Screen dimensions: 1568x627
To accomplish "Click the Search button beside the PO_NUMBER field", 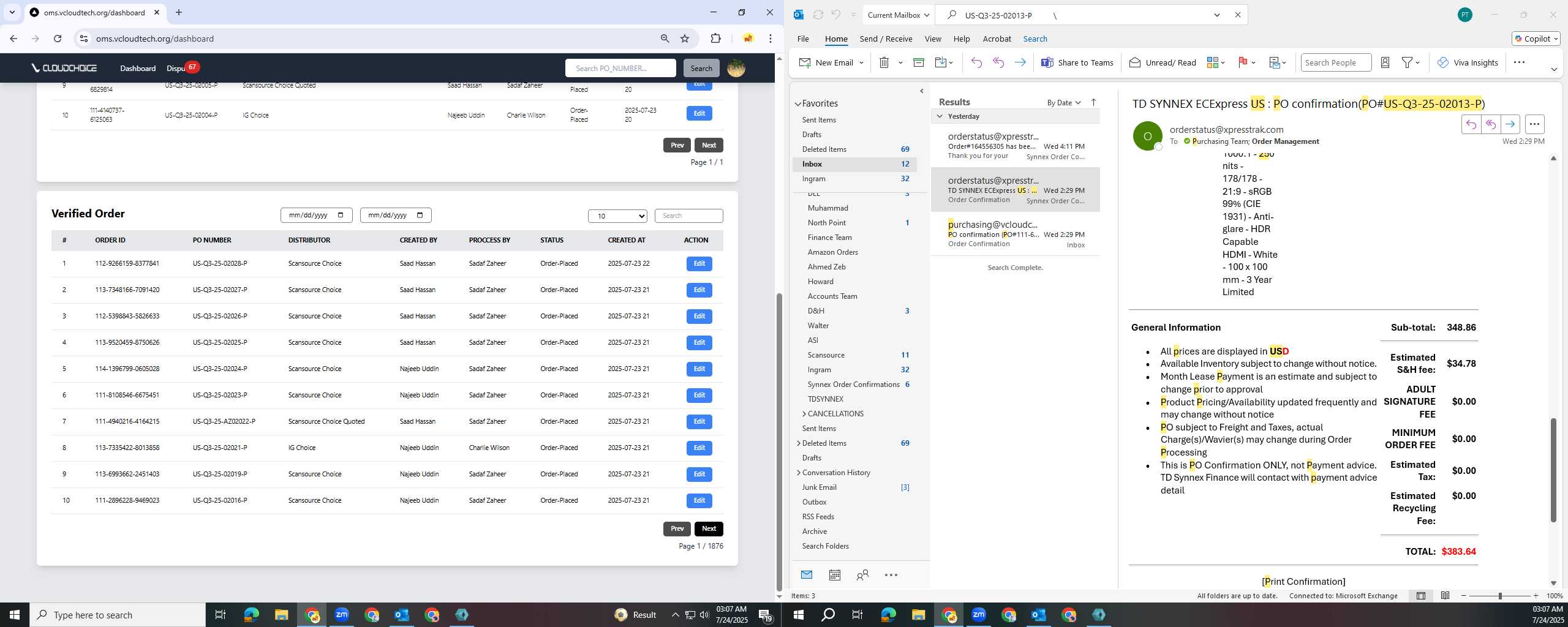I will (x=701, y=68).
